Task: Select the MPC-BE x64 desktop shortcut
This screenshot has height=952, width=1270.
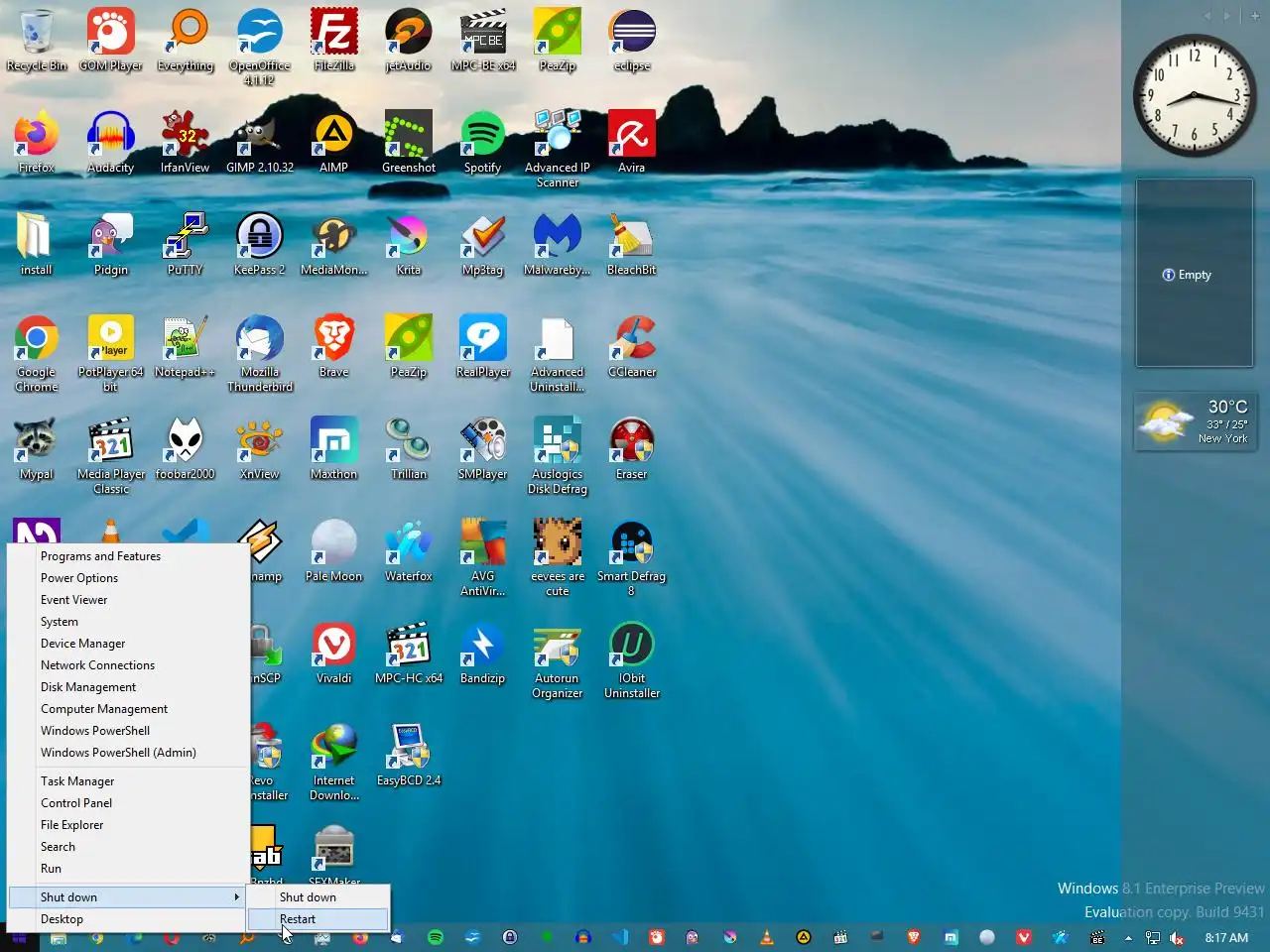Action: 483,40
